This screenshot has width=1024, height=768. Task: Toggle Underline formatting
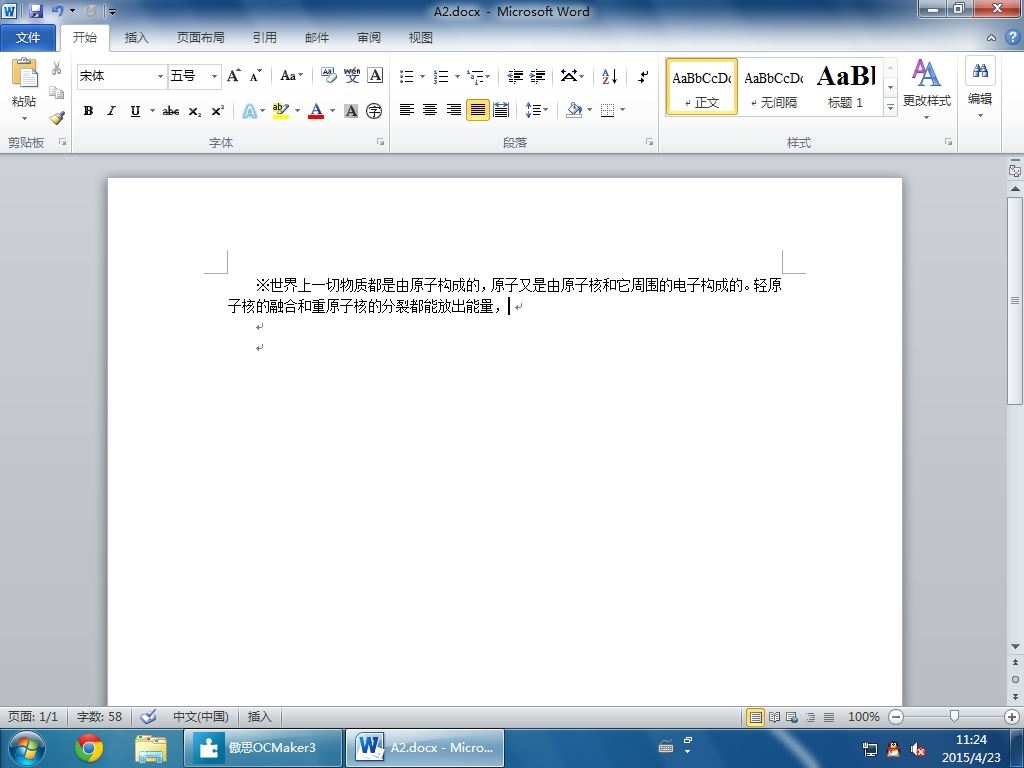(135, 111)
